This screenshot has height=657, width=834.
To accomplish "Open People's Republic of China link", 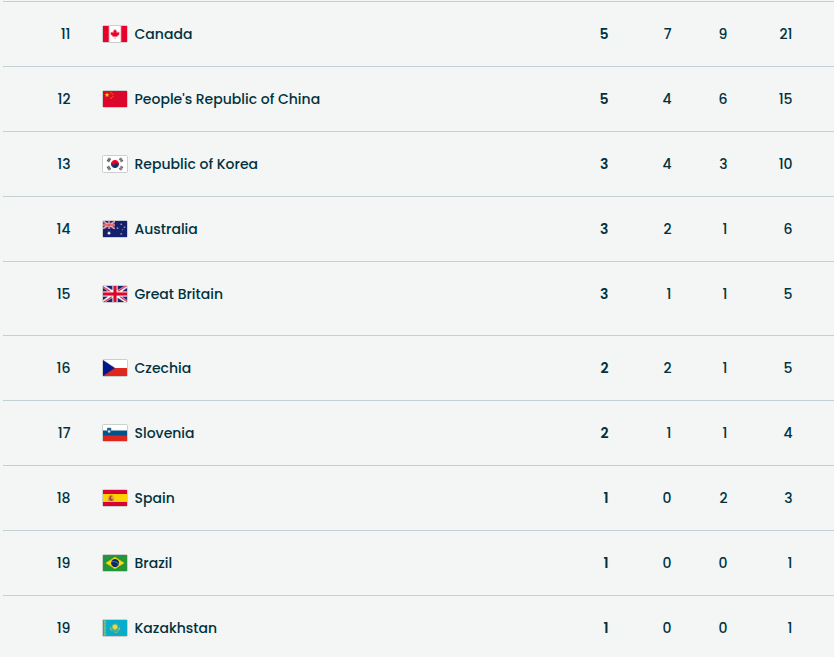I will click(x=227, y=99).
